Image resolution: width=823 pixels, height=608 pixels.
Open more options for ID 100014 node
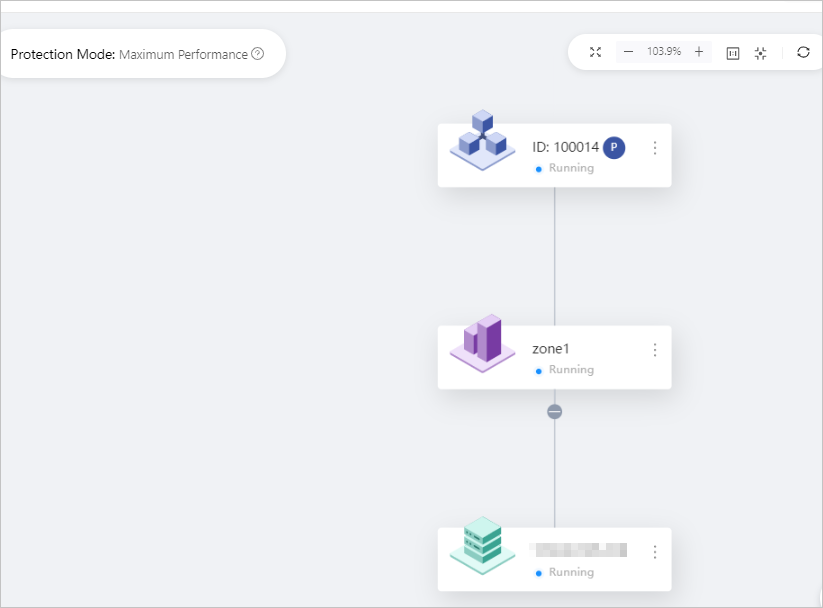coord(655,148)
